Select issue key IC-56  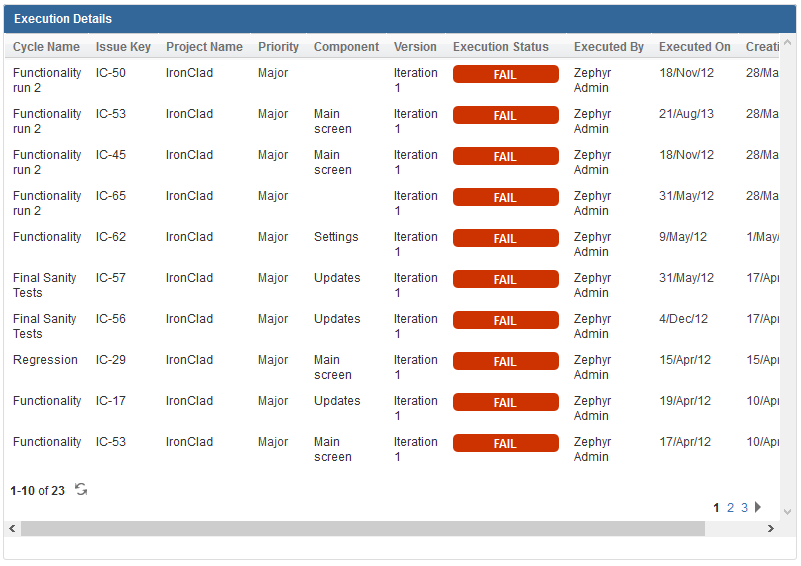tap(110, 319)
